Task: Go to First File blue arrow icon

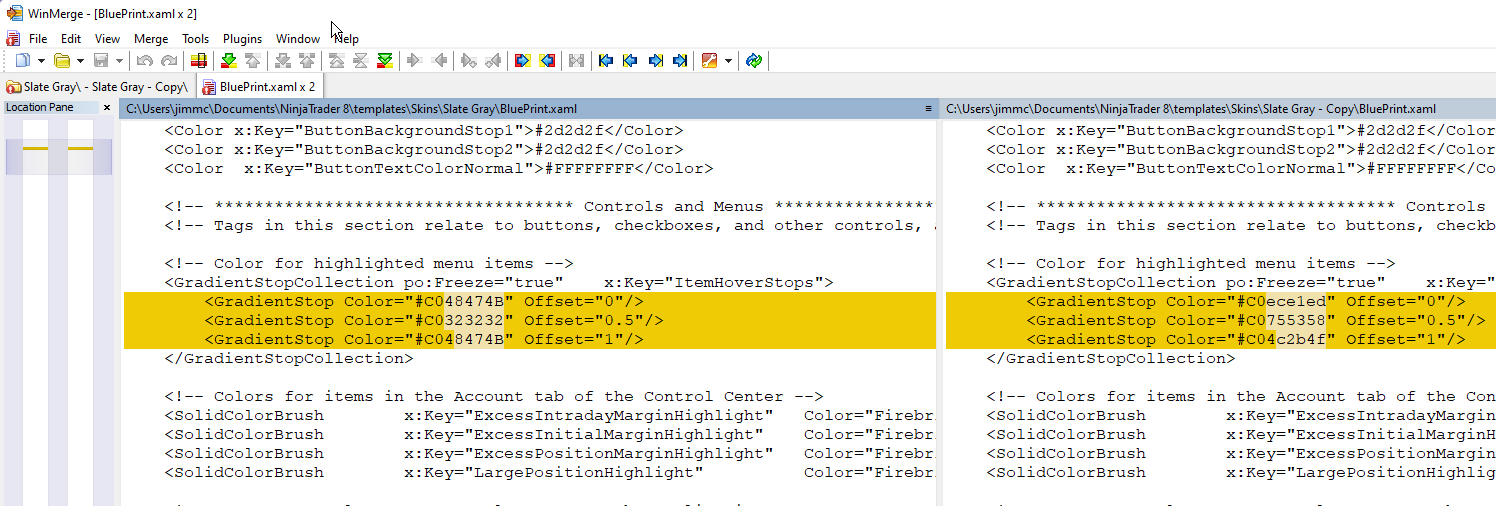Action: click(x=605, y=61)
